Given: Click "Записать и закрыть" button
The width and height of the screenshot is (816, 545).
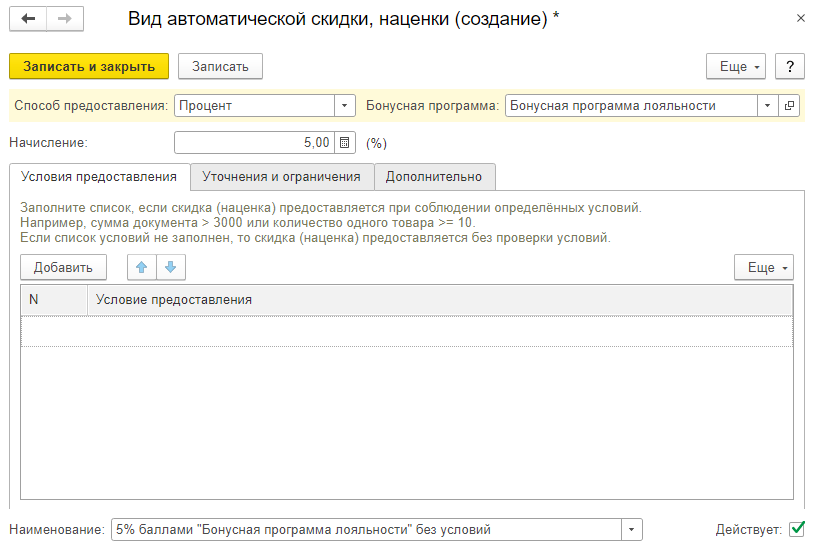Looking at the screenshot, I should point(89,67).
